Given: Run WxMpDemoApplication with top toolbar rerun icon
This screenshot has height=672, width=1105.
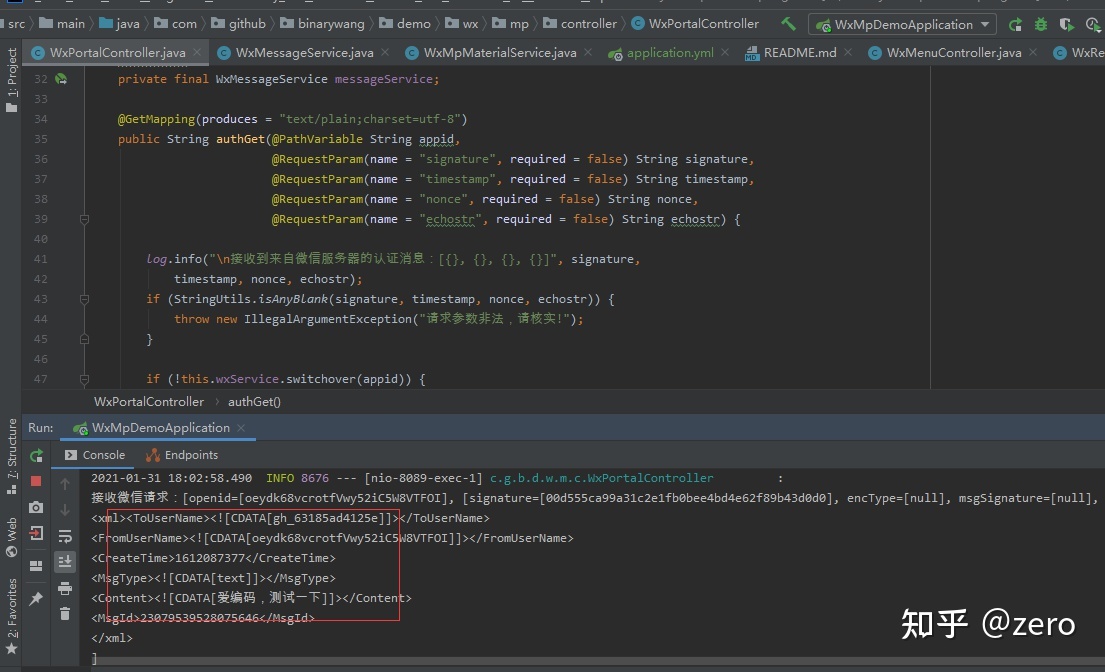Looking at the screenshot, I should coord(1015,25).
